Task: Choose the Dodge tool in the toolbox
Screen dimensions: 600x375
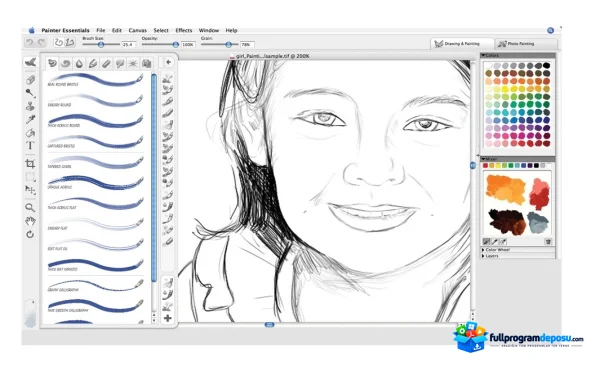Action: pos(30,93)
